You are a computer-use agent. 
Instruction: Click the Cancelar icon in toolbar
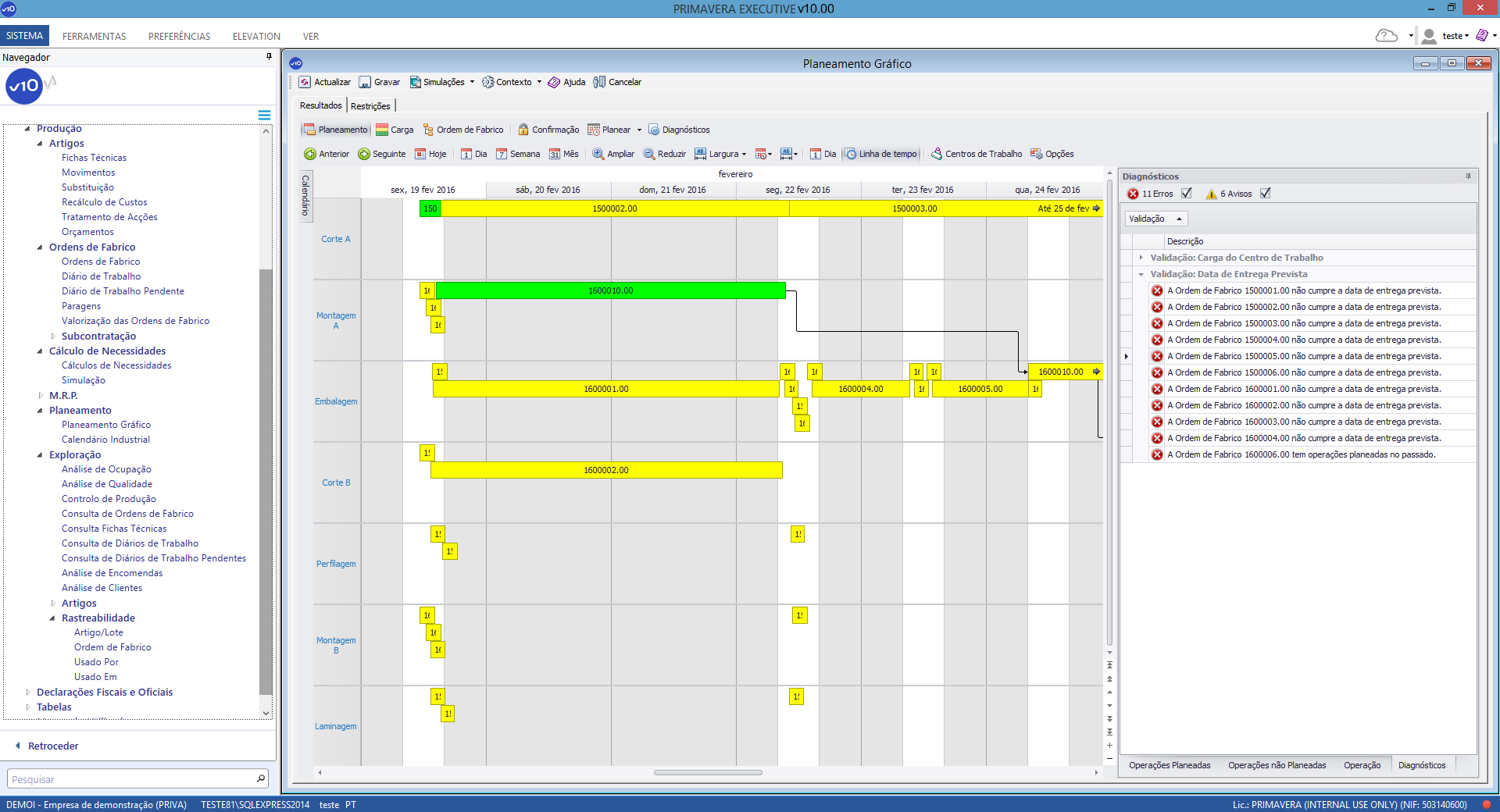tap(599, 82)
